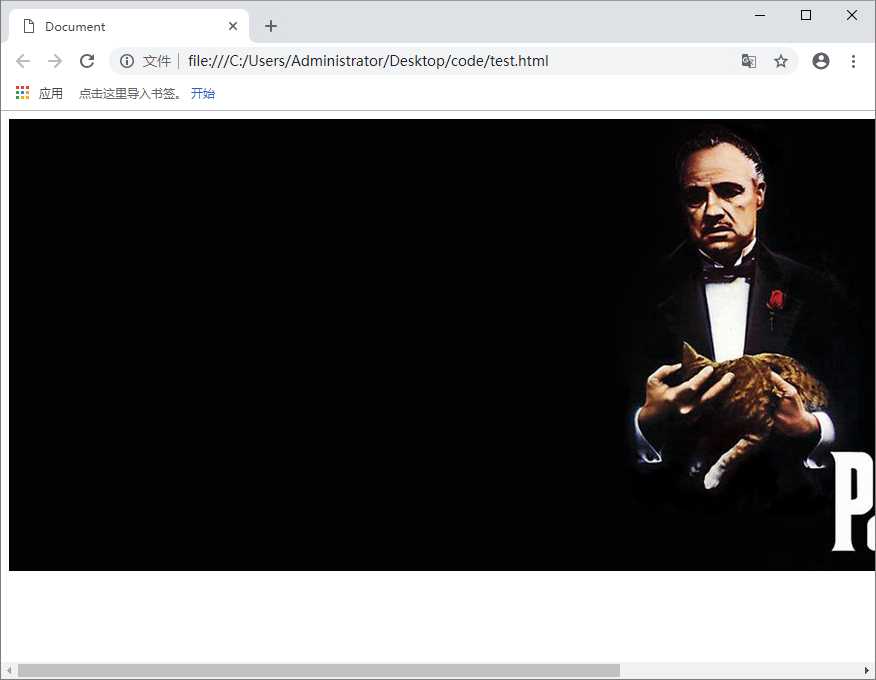Click the 点击这里导入书签 text
The height and width of the screenshot is (680, 876).
click(127, 93)
